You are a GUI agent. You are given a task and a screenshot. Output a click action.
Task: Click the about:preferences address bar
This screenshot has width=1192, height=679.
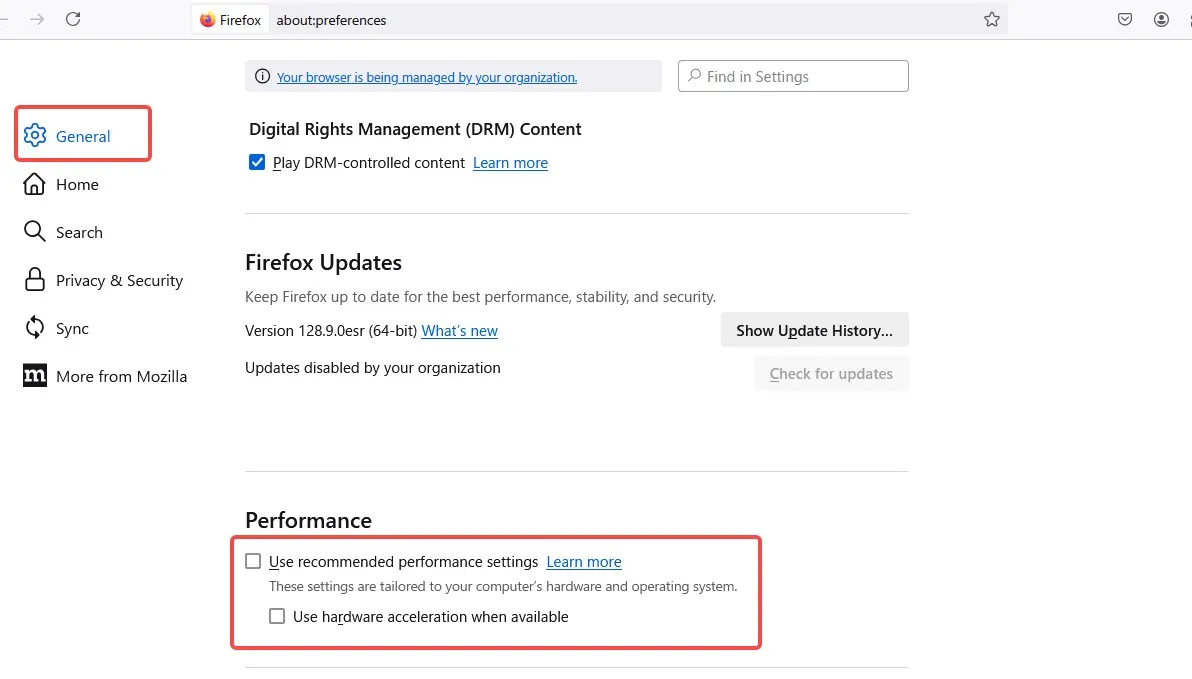tap(601, 20)
